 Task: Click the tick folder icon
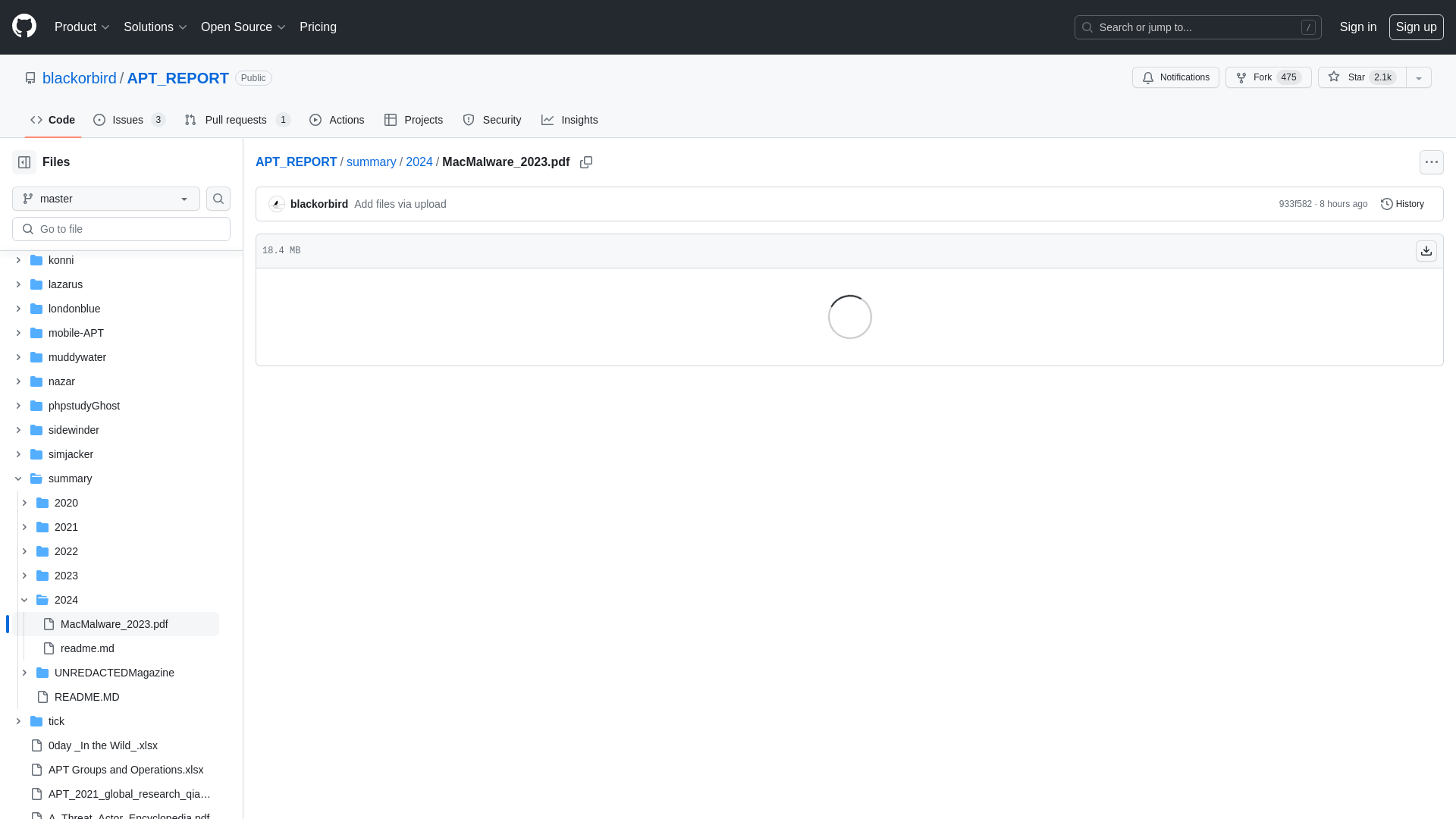point(36,721)
